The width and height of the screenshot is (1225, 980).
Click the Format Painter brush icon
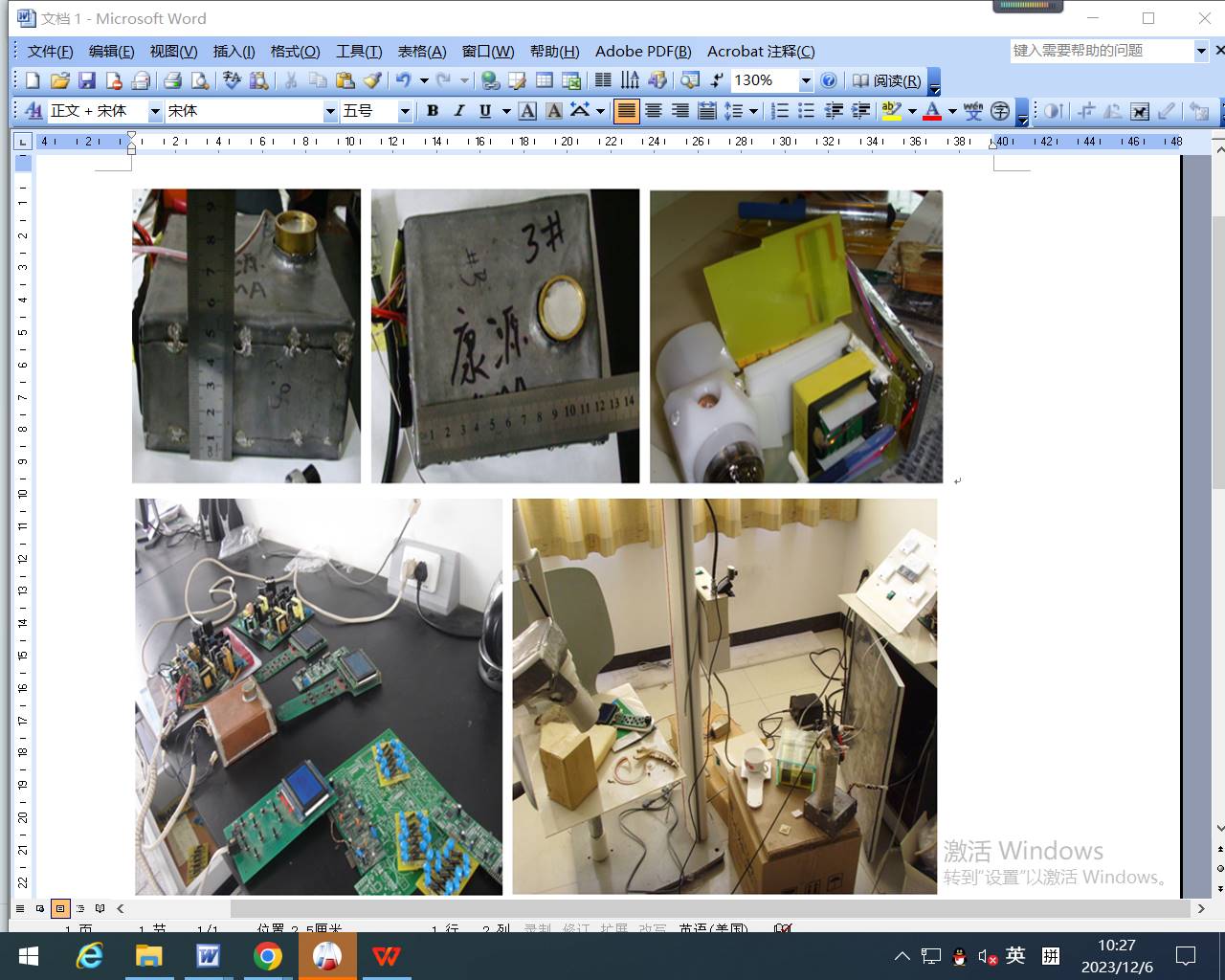pyautogui.click(x=372, y=81)
